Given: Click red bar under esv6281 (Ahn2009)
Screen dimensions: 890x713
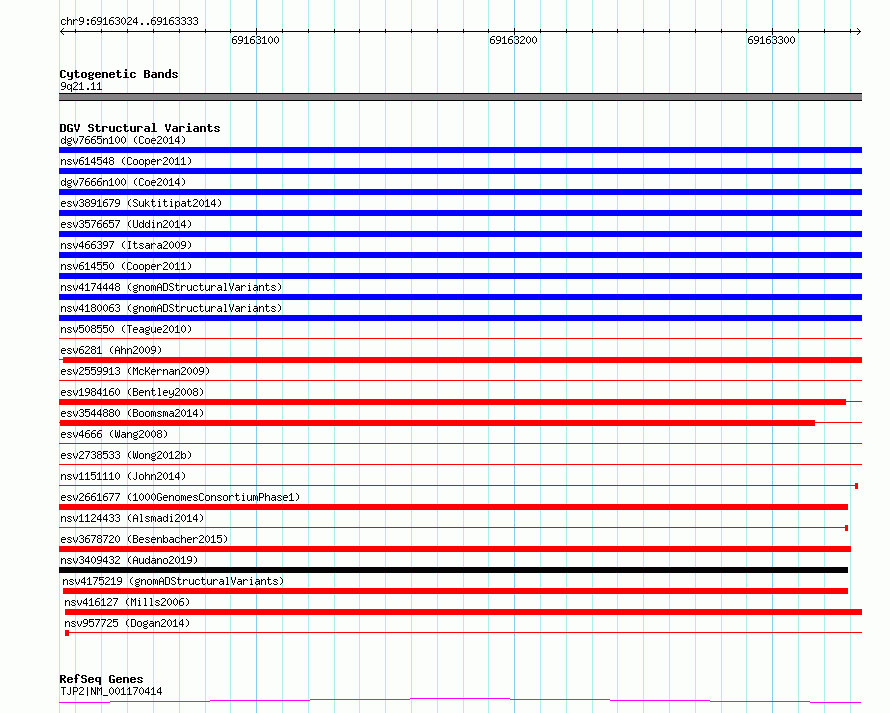Looking at the screenshot, I should point(463,360).
